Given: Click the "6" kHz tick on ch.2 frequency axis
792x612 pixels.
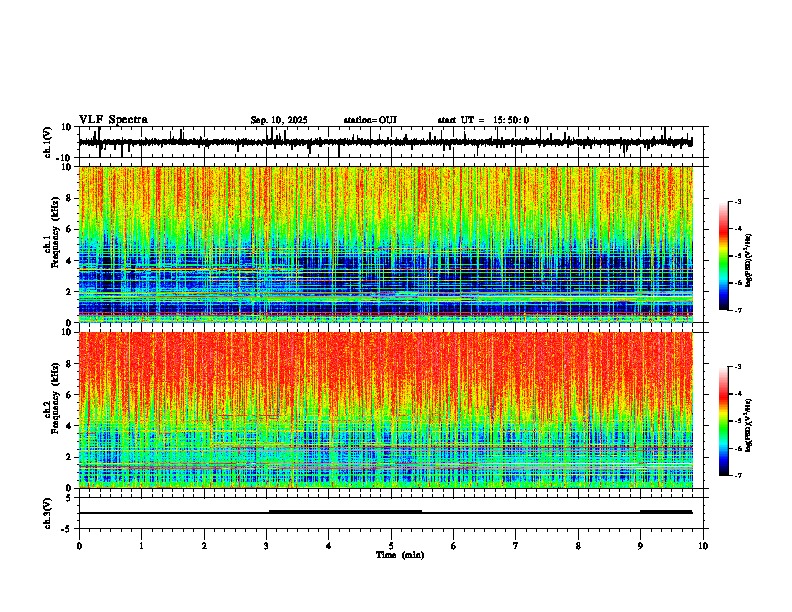Looking at the screenshot, I should click(70, 395).
